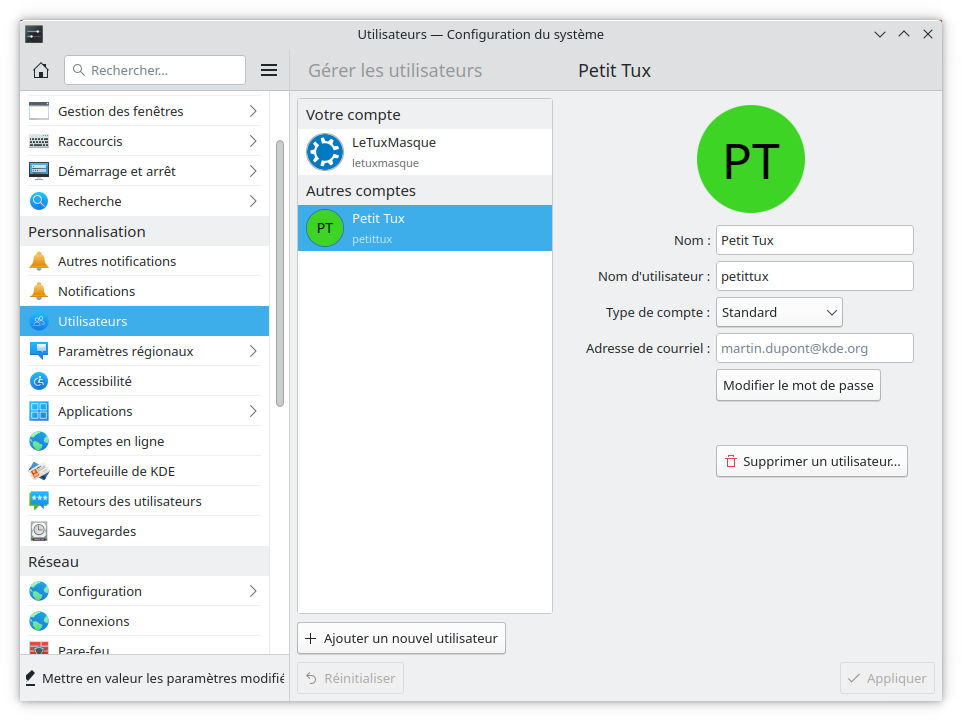962x721 pixels.
Task: Click the Comptes en ligne globe icon
Action: 39,441
